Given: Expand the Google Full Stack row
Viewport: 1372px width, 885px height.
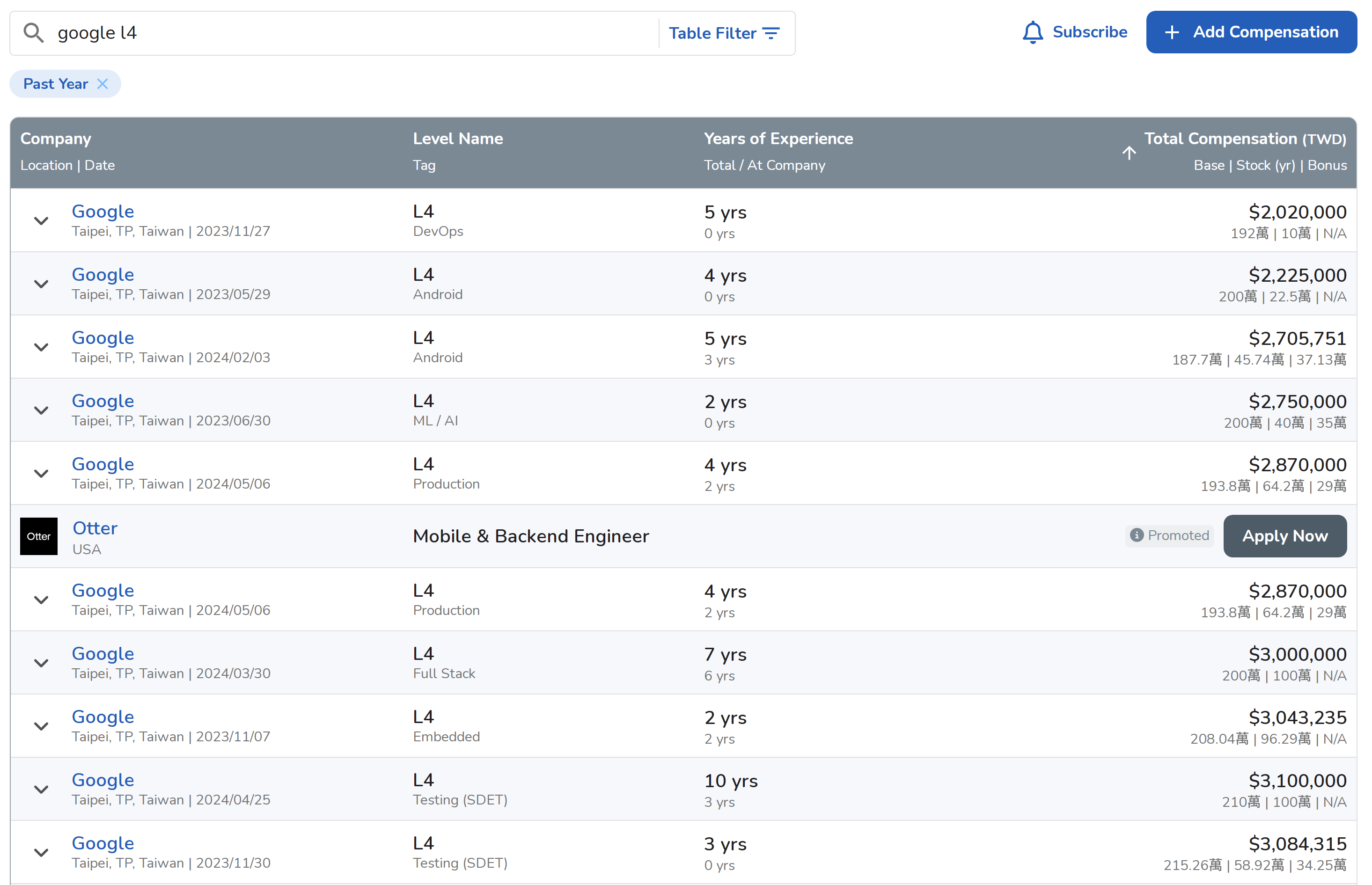Looking at the screenshot, I should (x=41, y=663).
